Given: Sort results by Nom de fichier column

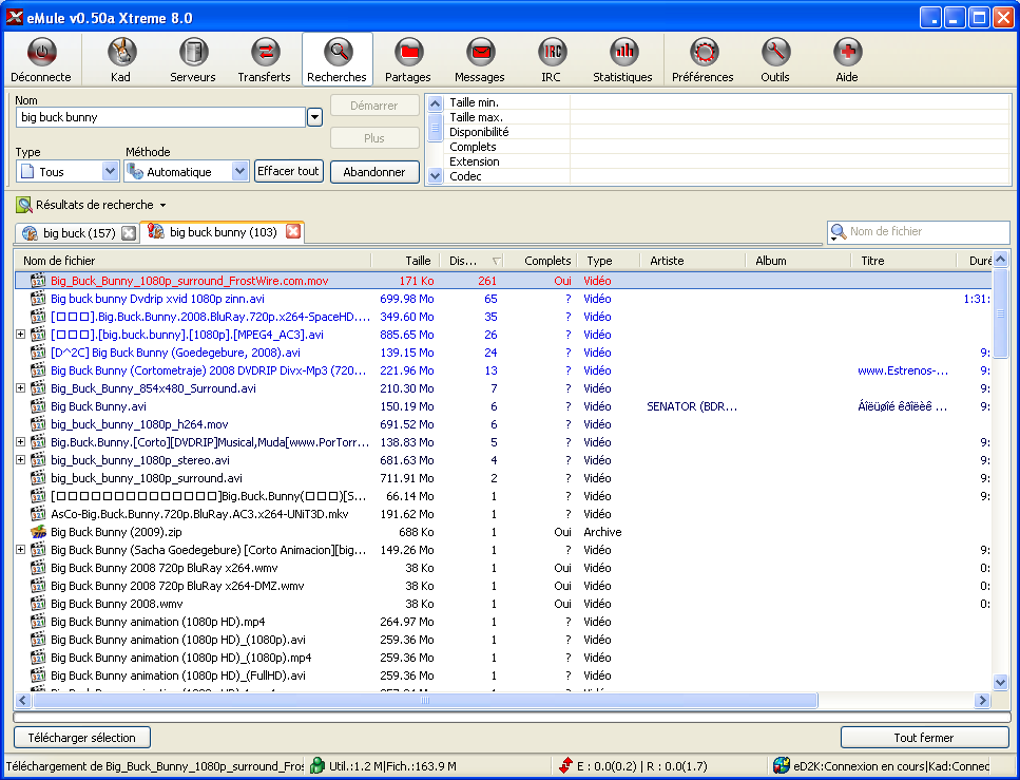Looking at the screenshot, I should coord(192,261).
